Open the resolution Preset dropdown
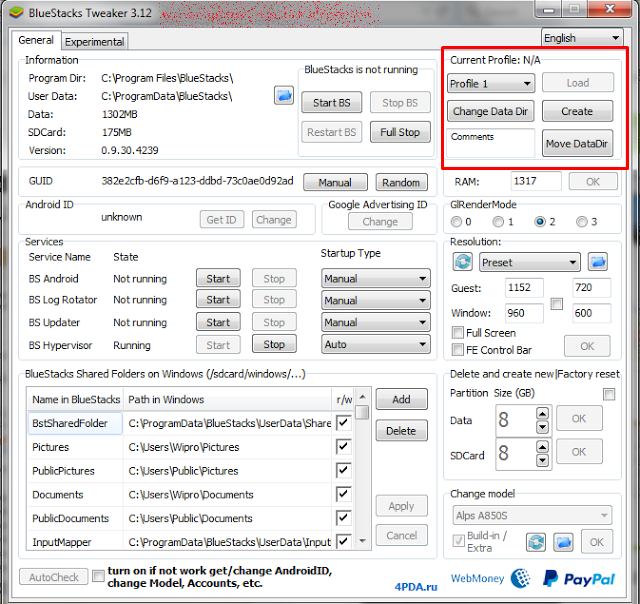This screenshot has width=640, height=604. (529, 262)
